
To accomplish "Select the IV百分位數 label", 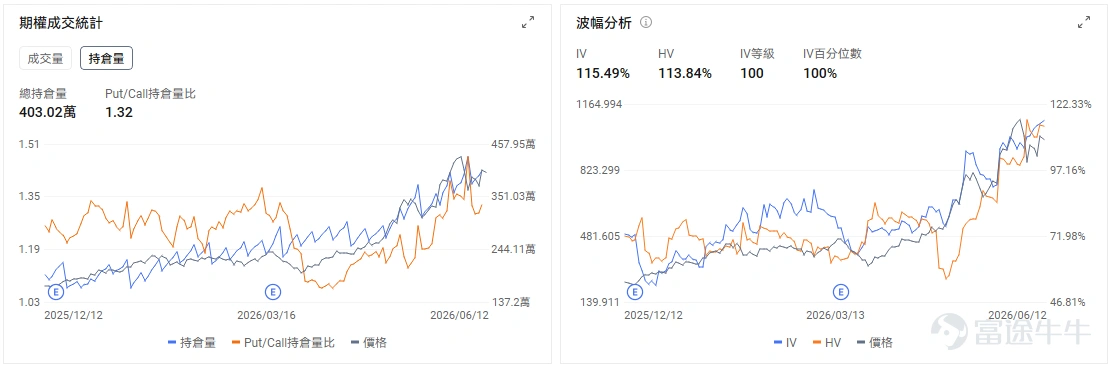I will coord(832,54).
